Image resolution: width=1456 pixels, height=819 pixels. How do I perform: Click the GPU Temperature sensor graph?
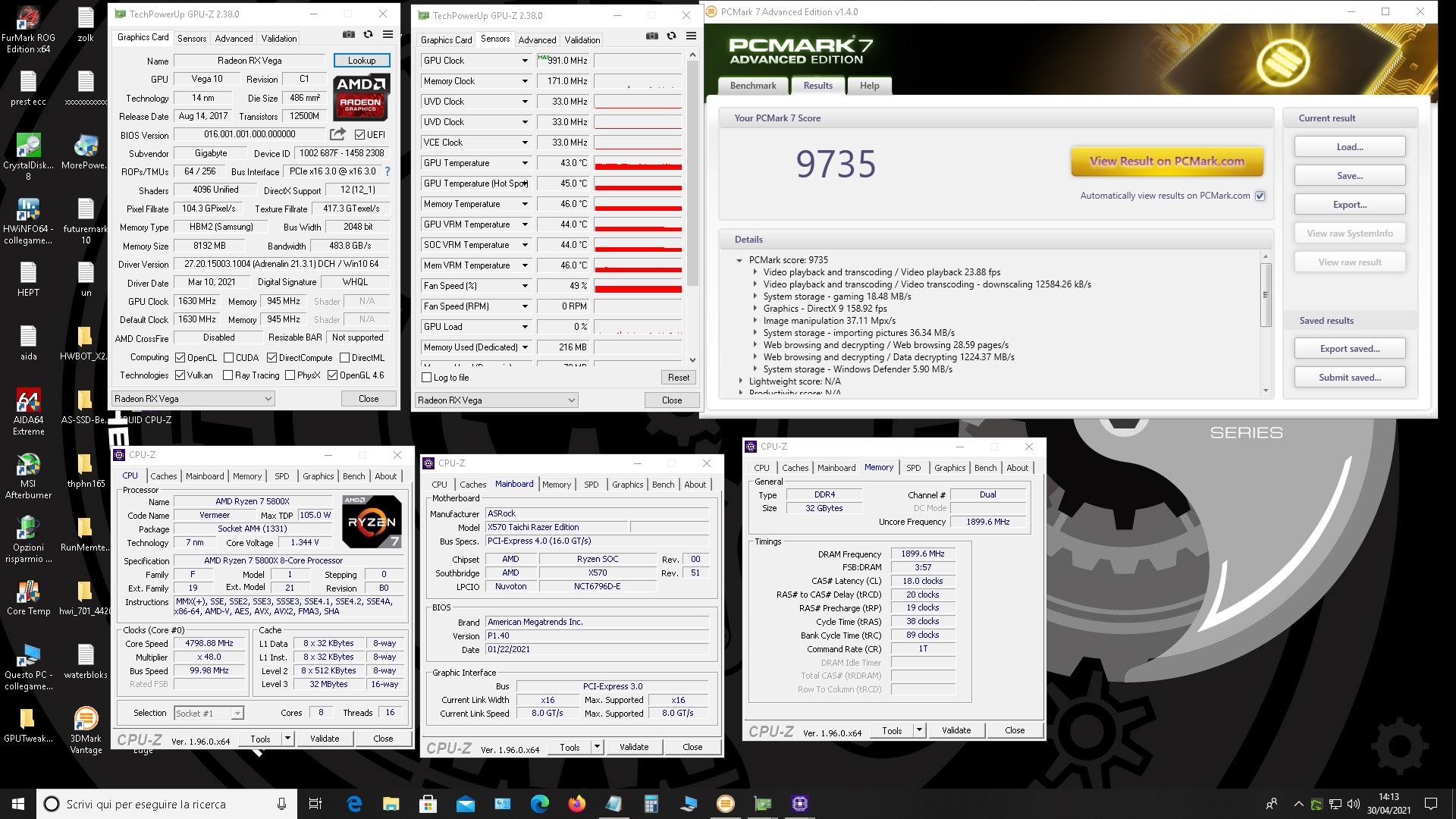(x=638, y=163)
